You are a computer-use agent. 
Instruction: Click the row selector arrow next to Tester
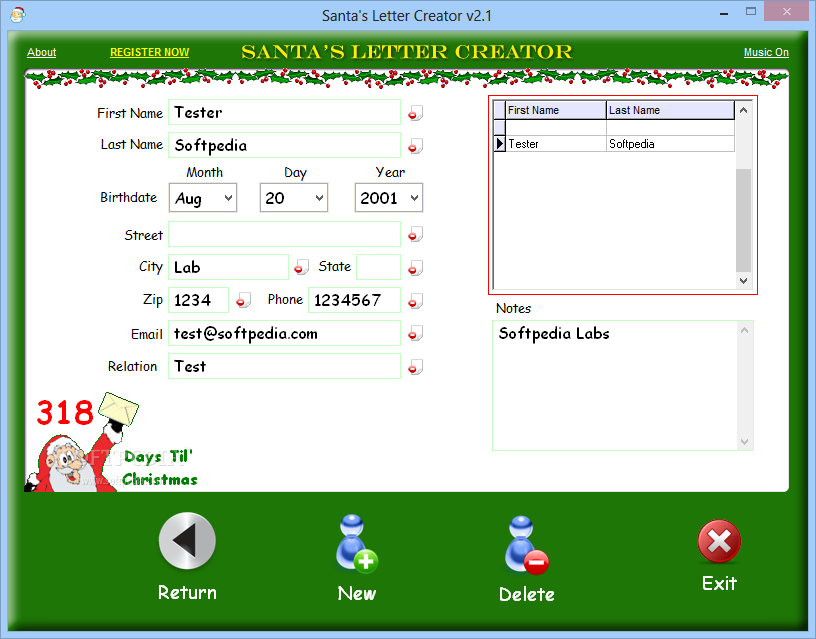tap(500, 144)
